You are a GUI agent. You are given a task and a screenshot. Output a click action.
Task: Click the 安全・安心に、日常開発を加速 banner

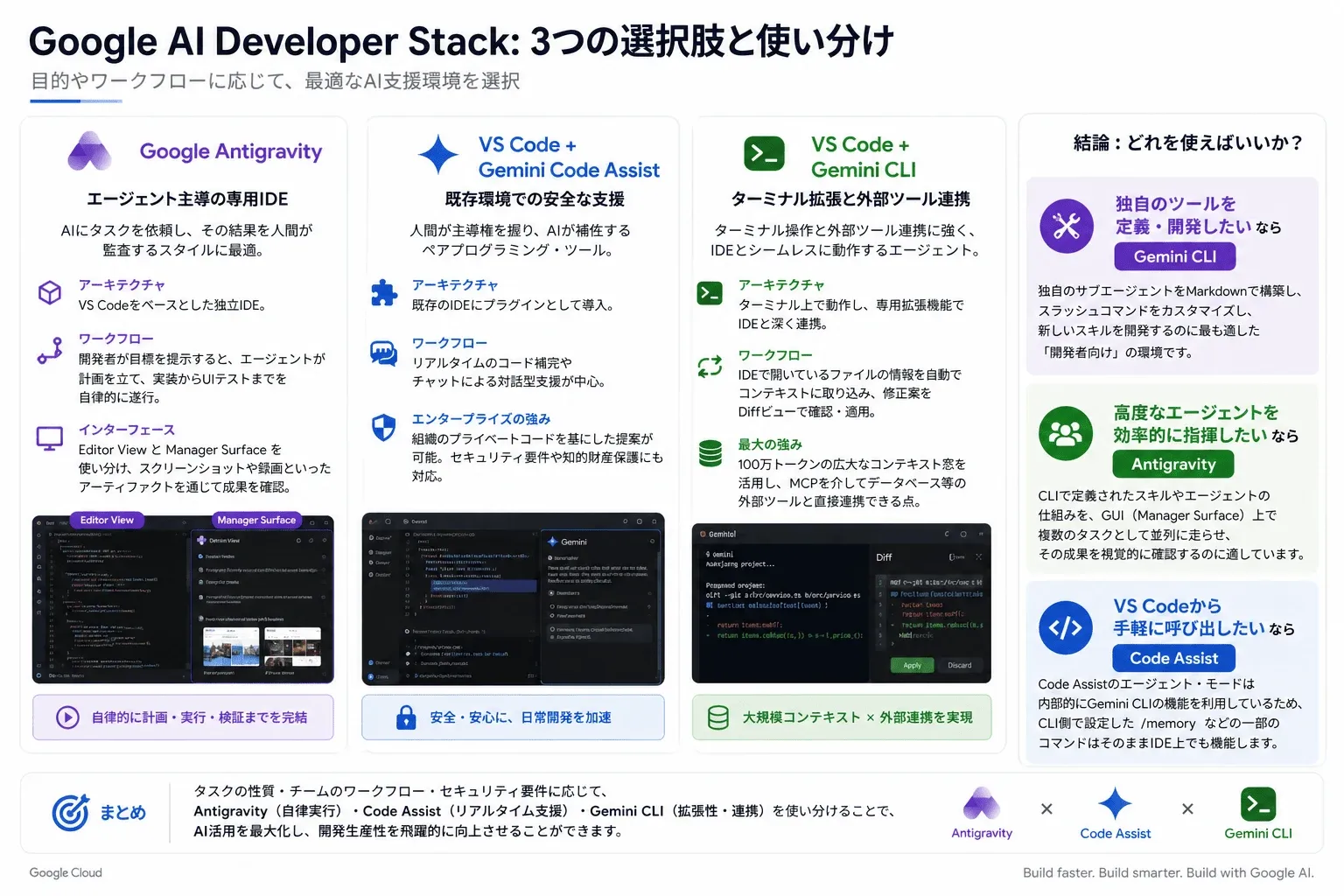point(513,717)
